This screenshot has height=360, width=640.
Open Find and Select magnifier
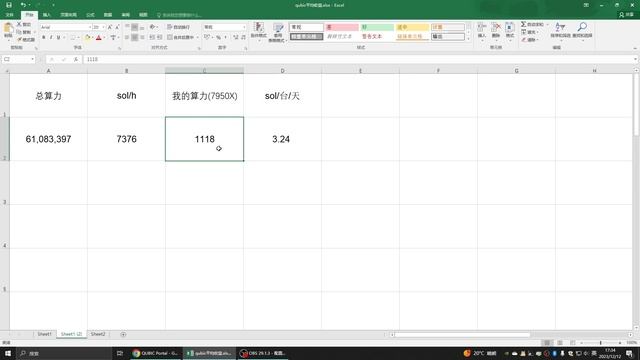tap(582, 31)
